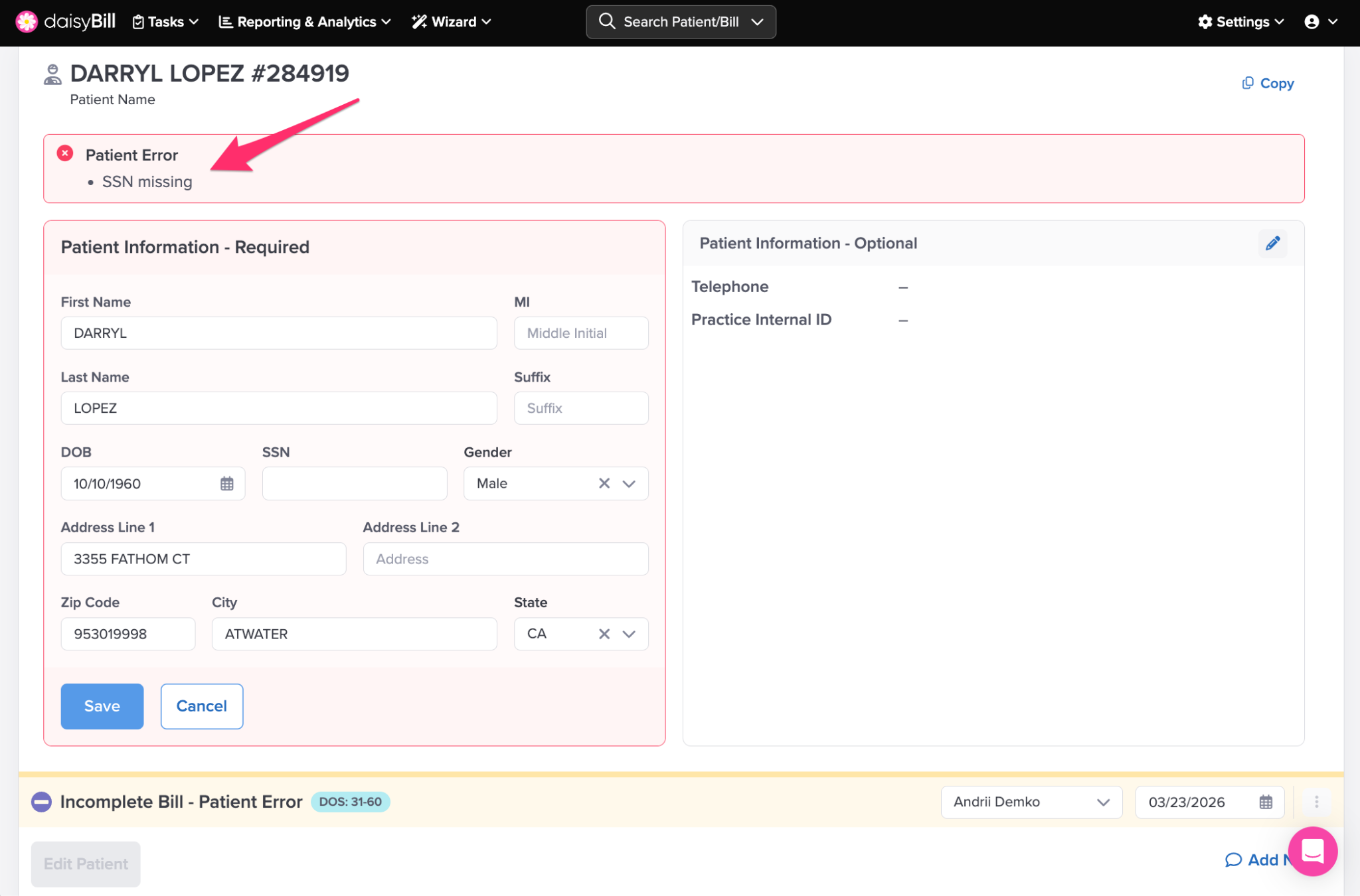The image size is (1360, 896).
Task: Open the DOB calendar picker icon
Action: tap(227, 483)
